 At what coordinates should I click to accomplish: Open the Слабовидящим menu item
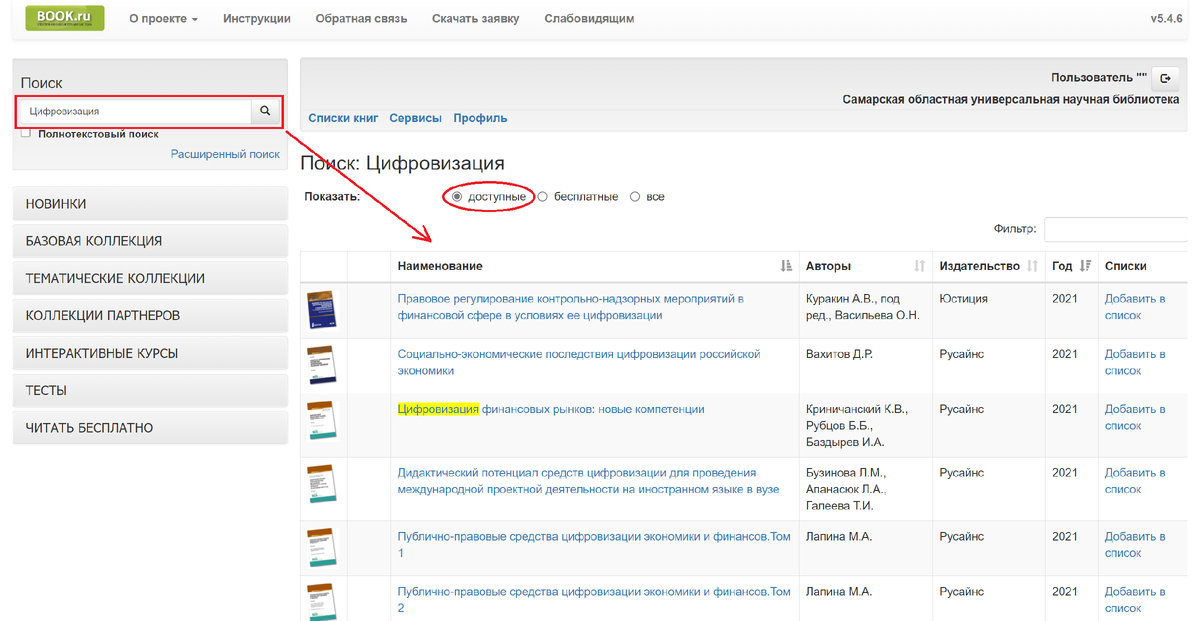click(x=589, y=19)
